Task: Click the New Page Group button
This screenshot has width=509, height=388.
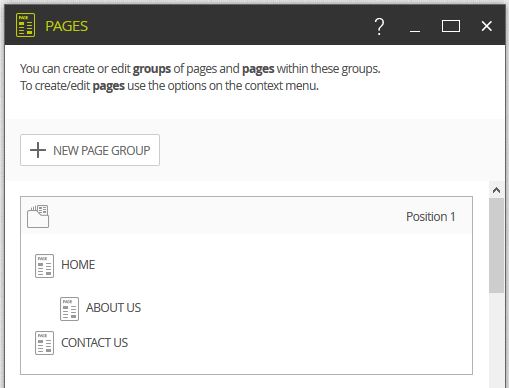Action: [90, 150]
